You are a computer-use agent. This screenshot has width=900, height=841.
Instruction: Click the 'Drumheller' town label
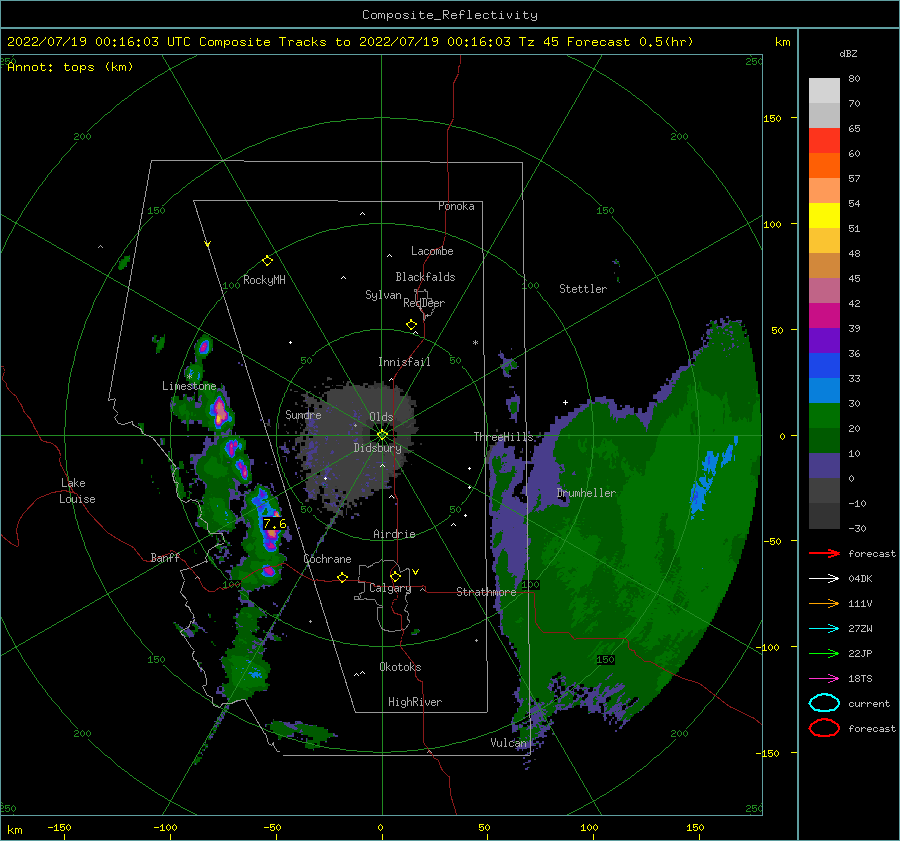586,493
